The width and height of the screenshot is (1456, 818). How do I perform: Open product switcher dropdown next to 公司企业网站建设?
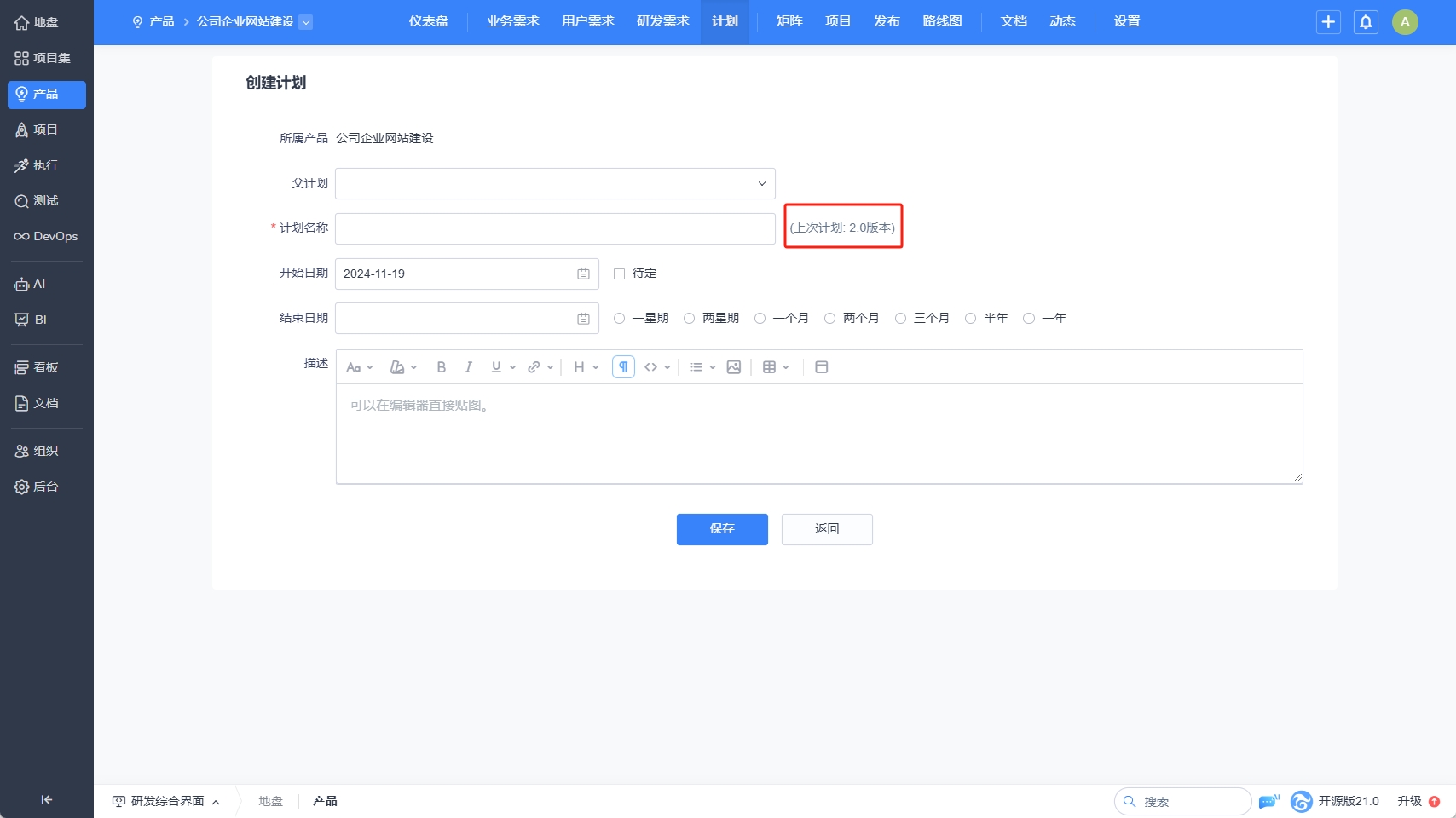306,22
